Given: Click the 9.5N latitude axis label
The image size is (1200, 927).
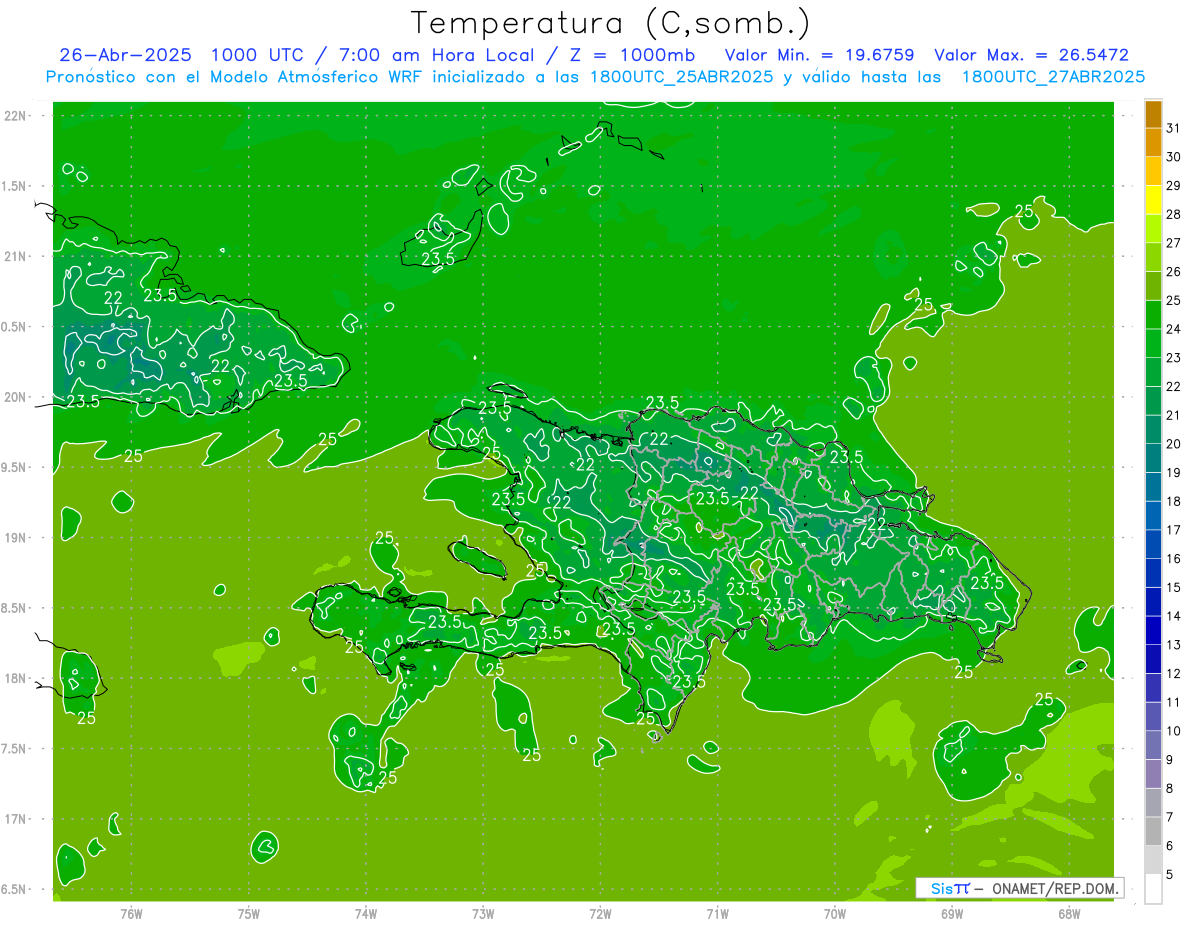Looking at the screenshot, I should click(x=15, y=467).
